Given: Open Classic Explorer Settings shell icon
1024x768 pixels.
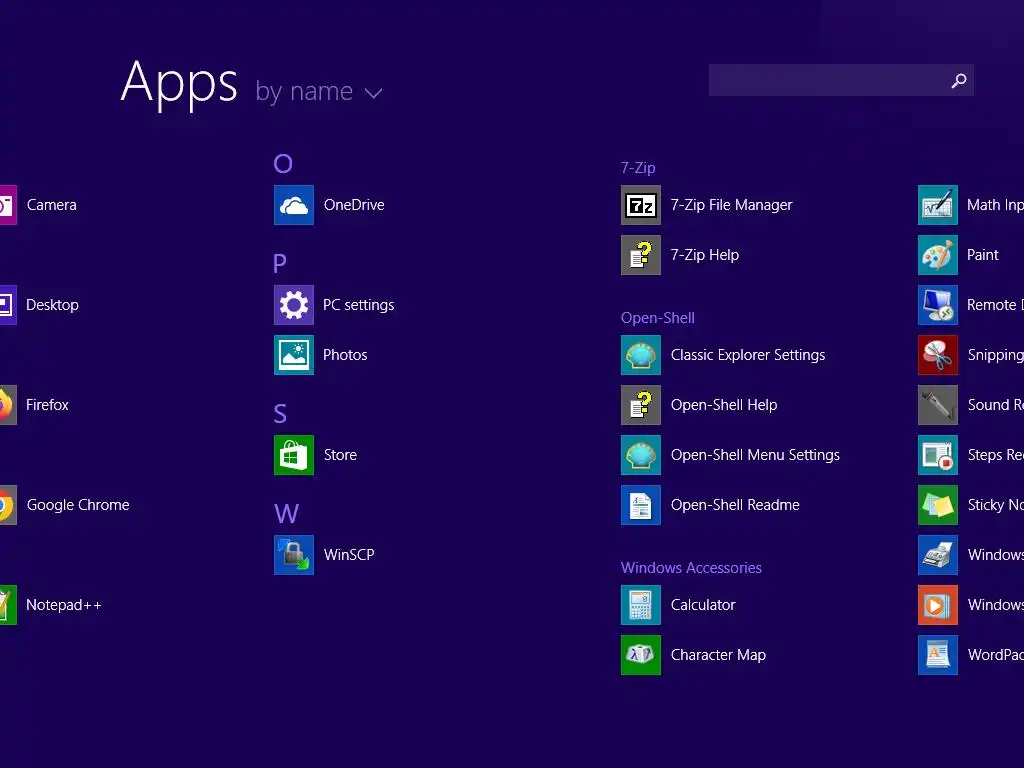Looking at the screenshot, I should (641, 355).
